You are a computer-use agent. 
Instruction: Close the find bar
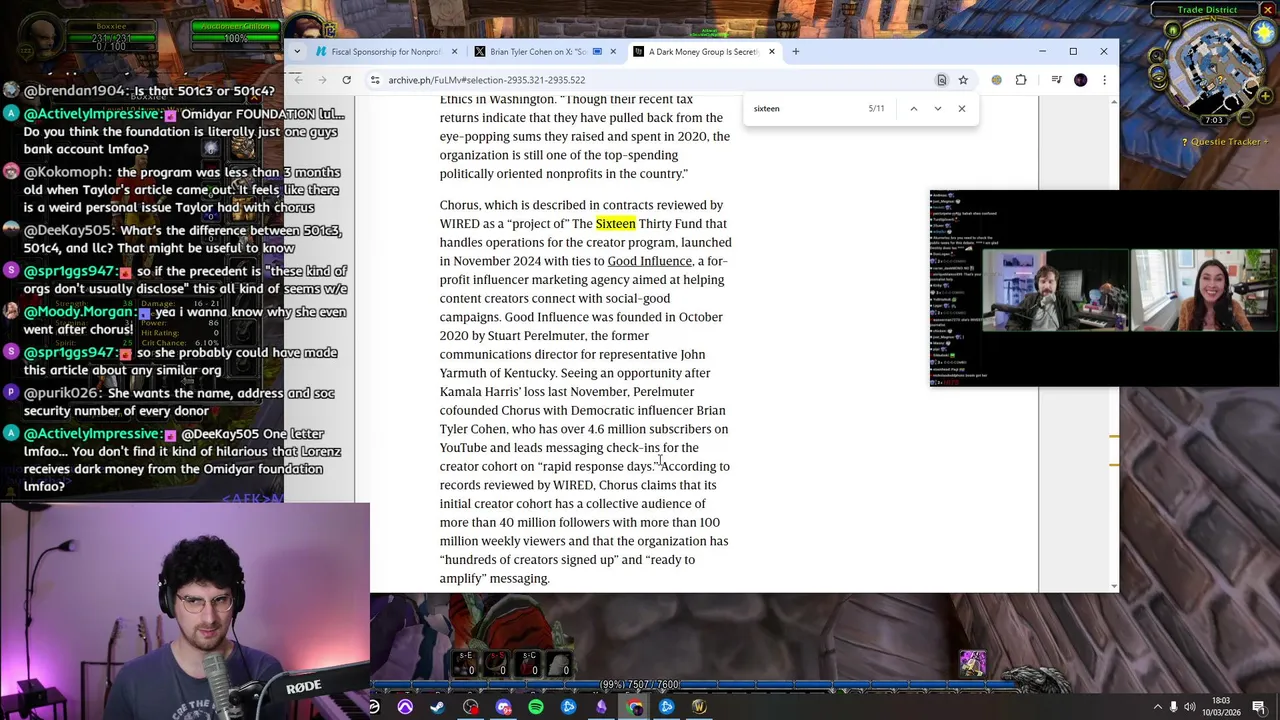click(962, 108)
